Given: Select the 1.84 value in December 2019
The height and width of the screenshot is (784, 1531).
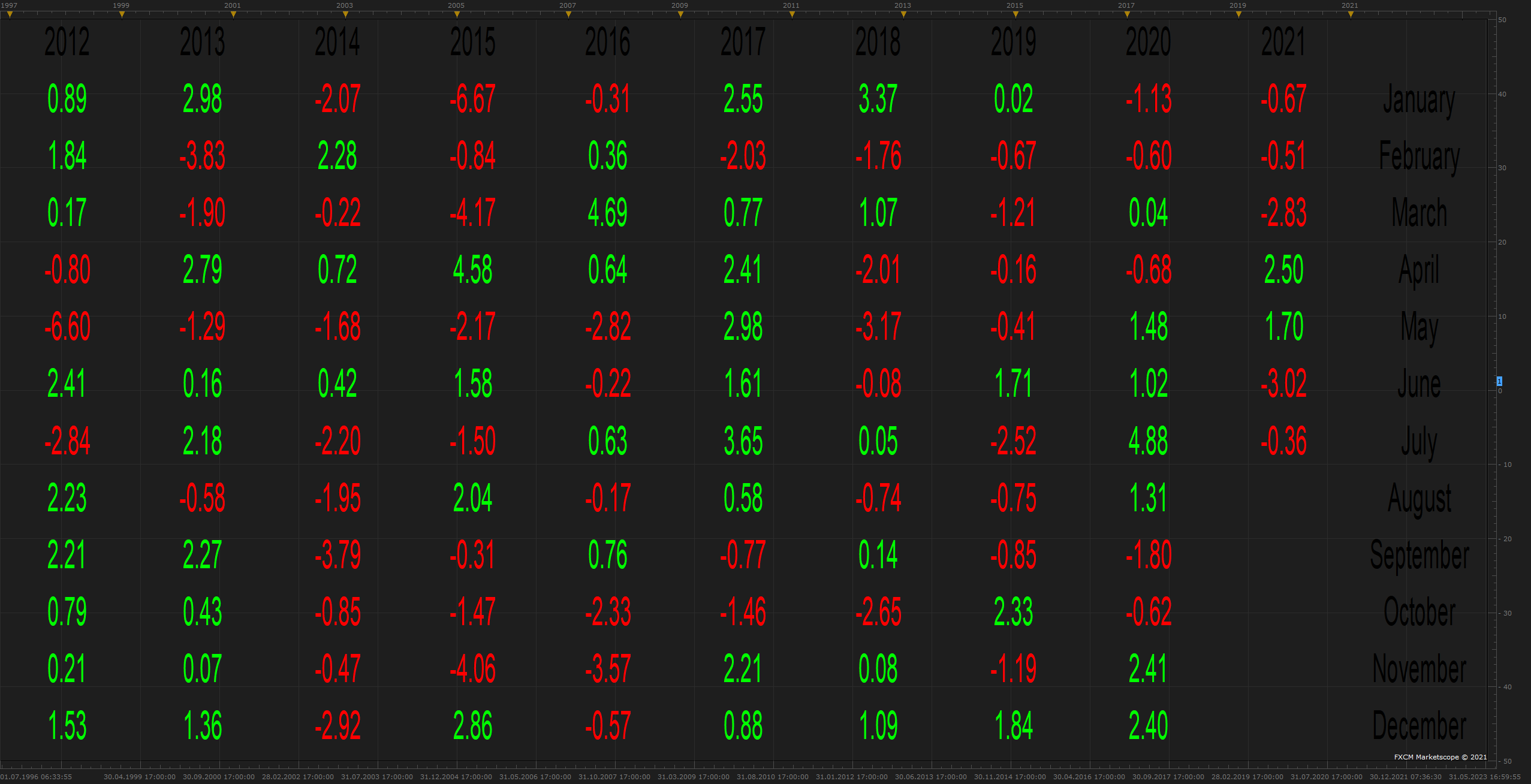Looking at the screenshot, I should (1014, 726).
